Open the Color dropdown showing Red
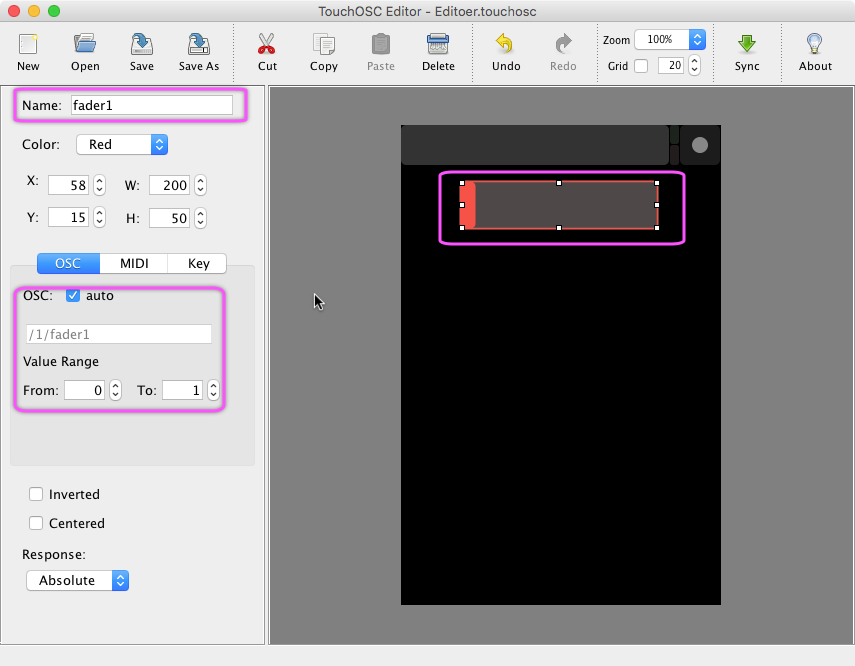 [x=122, y=144]
